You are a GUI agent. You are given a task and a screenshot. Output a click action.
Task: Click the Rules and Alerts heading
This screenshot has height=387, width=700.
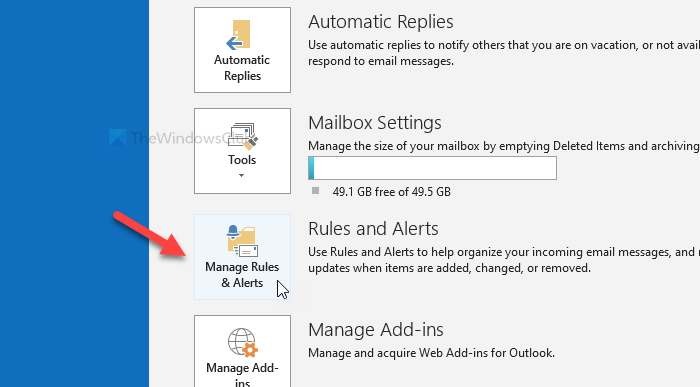click(x=373, y=229)
